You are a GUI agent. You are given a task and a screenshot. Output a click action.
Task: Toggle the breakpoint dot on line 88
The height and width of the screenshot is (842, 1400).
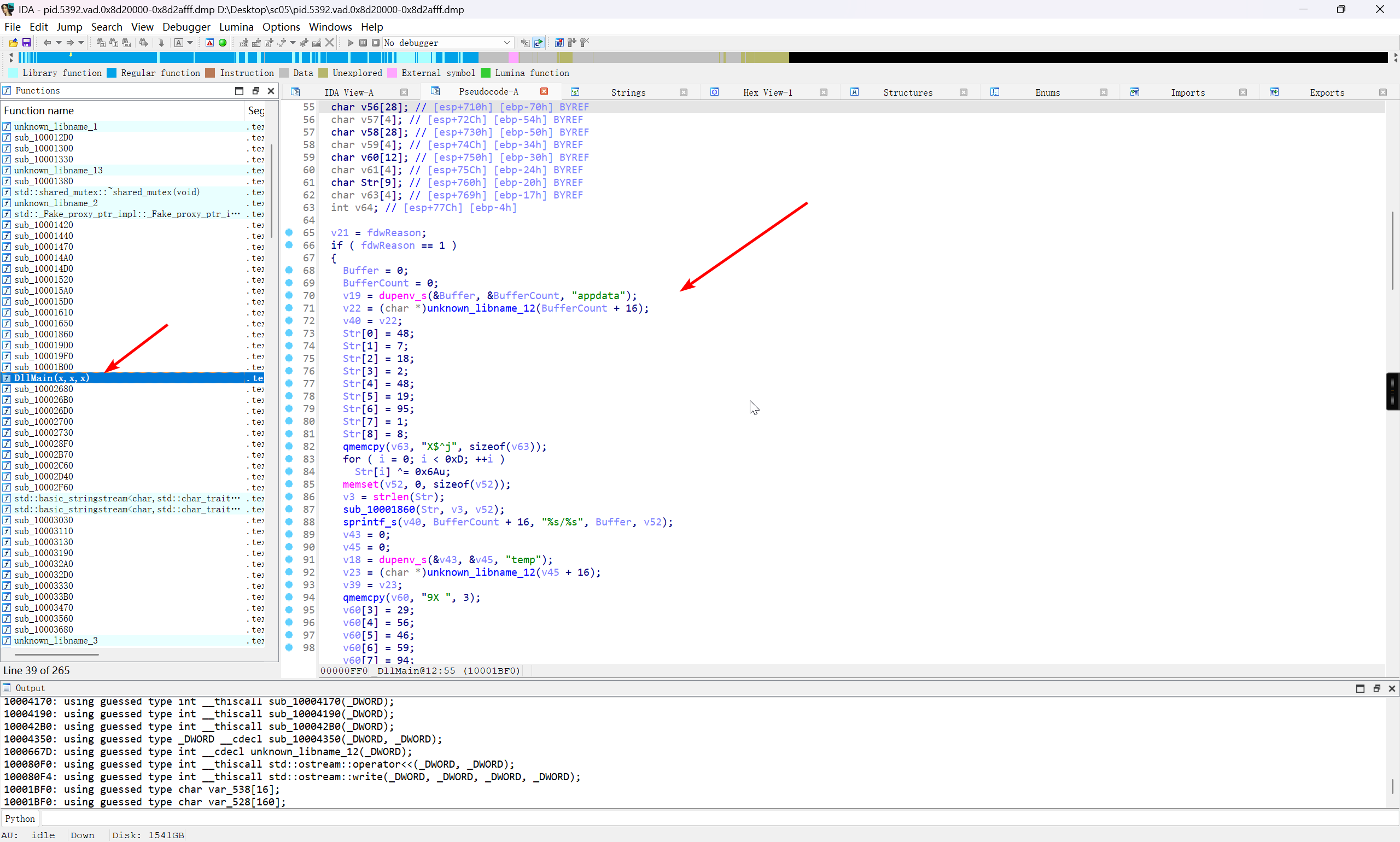(x=289, y=522)
